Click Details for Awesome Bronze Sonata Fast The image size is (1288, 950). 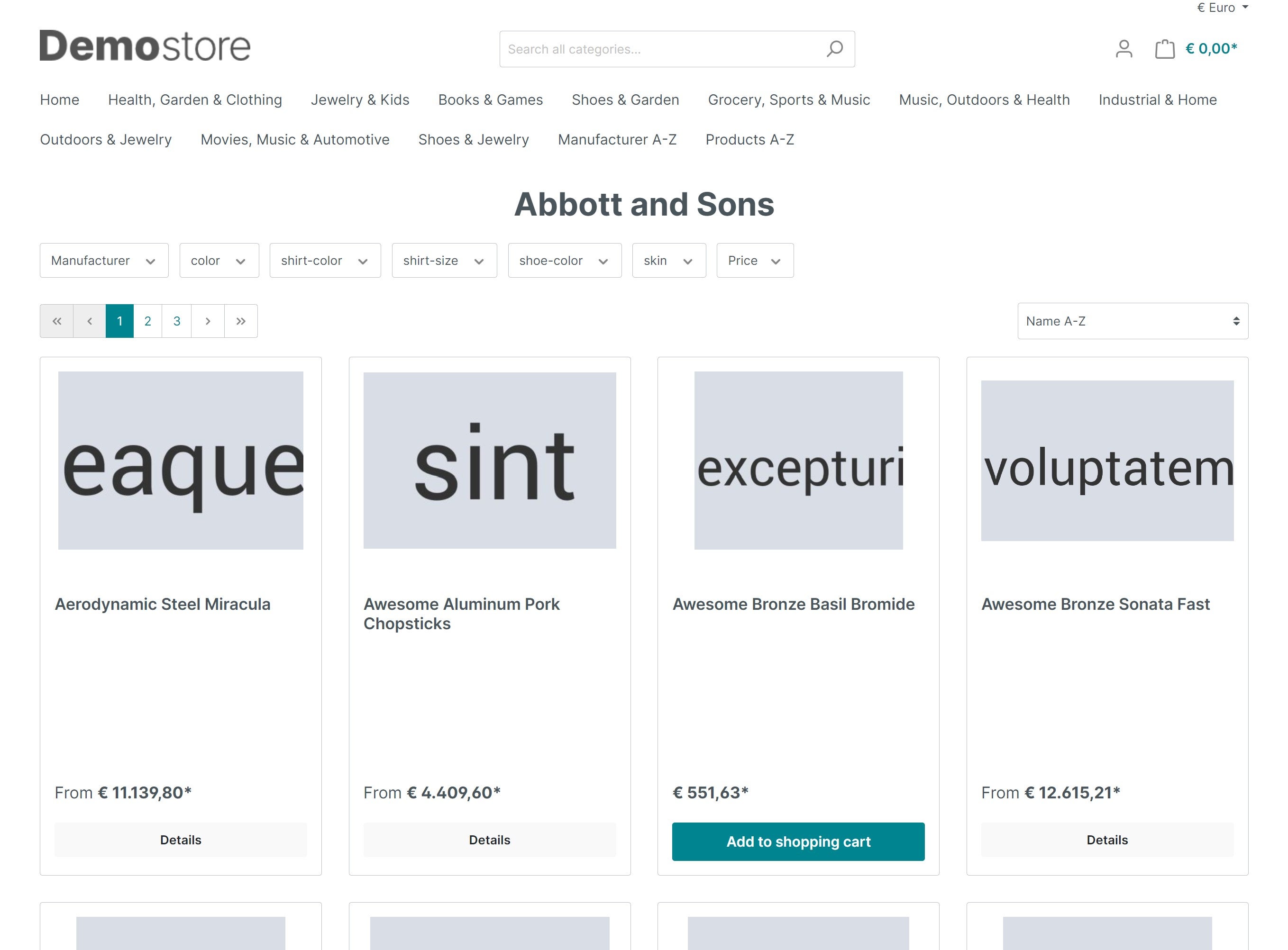tap(1107, 840)
